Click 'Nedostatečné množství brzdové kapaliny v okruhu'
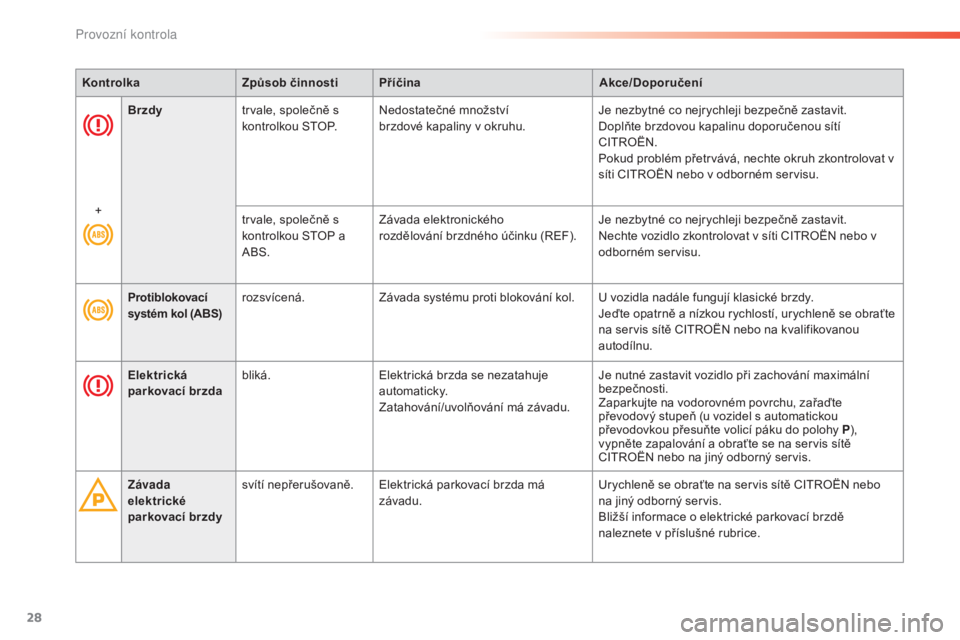 [452, 118]
